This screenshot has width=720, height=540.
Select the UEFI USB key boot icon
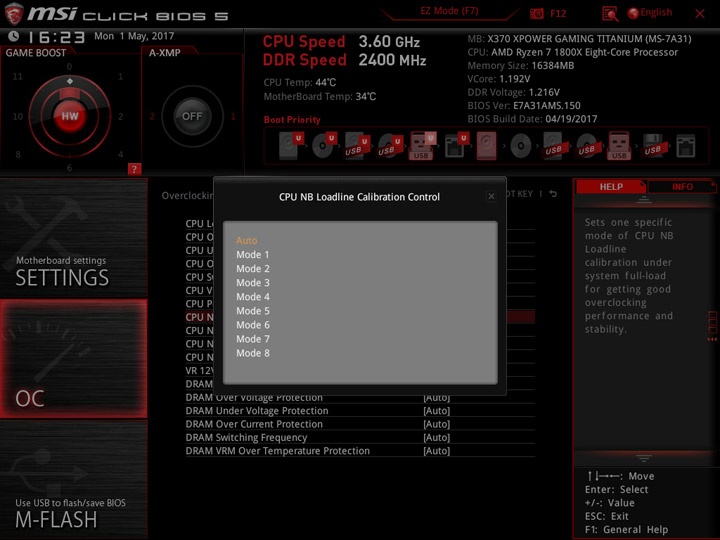422,146
